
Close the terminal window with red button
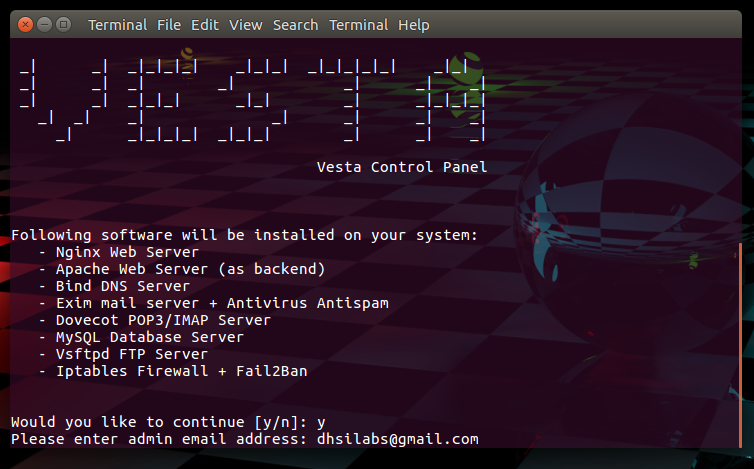click(25, 24)
